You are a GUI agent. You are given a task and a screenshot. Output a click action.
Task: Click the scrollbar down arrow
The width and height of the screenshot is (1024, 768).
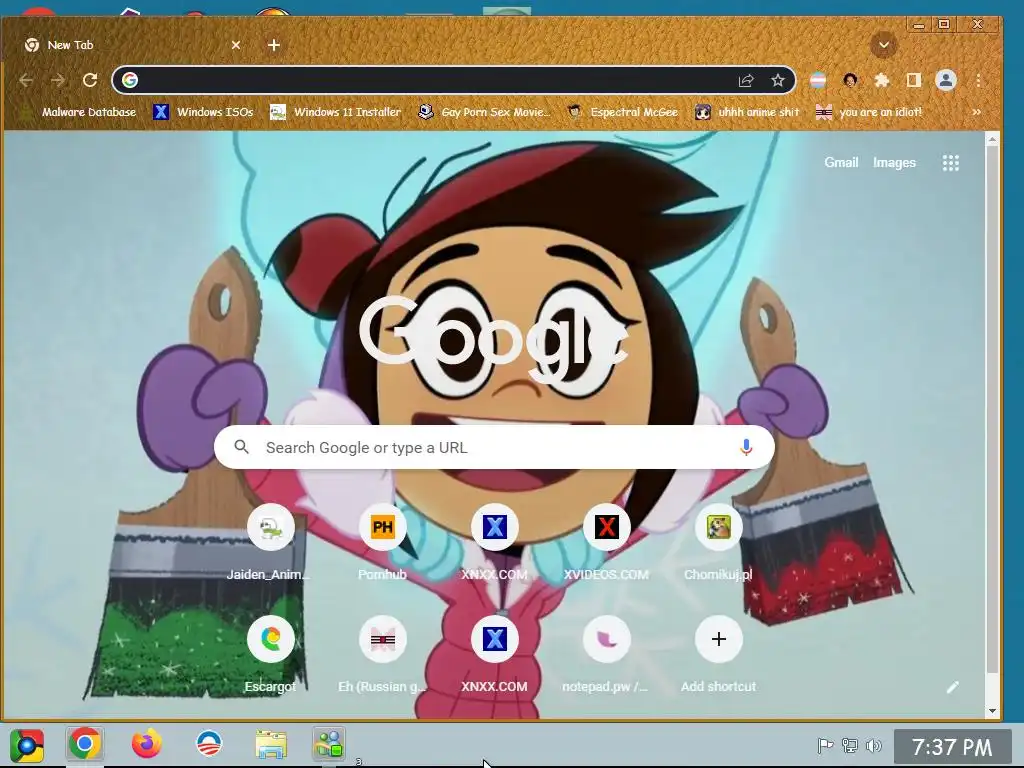point(992,711)
